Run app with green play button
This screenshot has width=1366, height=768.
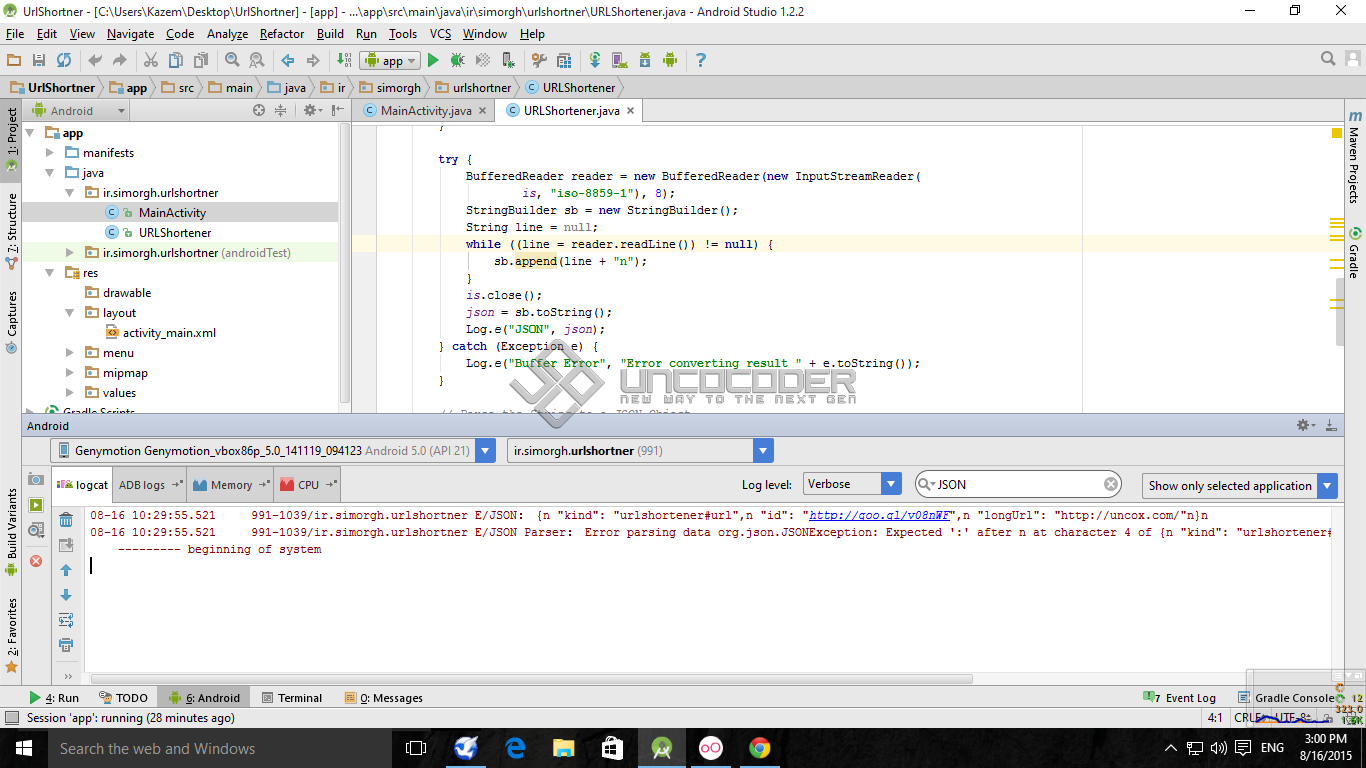pyautogui.click(x=433, y=60)
